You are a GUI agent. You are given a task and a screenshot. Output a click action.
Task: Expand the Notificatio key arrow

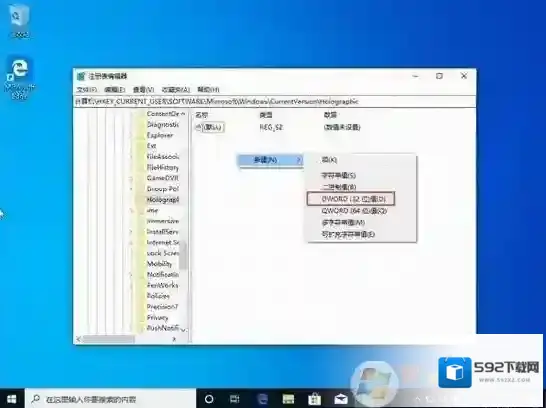coord(131,275)
